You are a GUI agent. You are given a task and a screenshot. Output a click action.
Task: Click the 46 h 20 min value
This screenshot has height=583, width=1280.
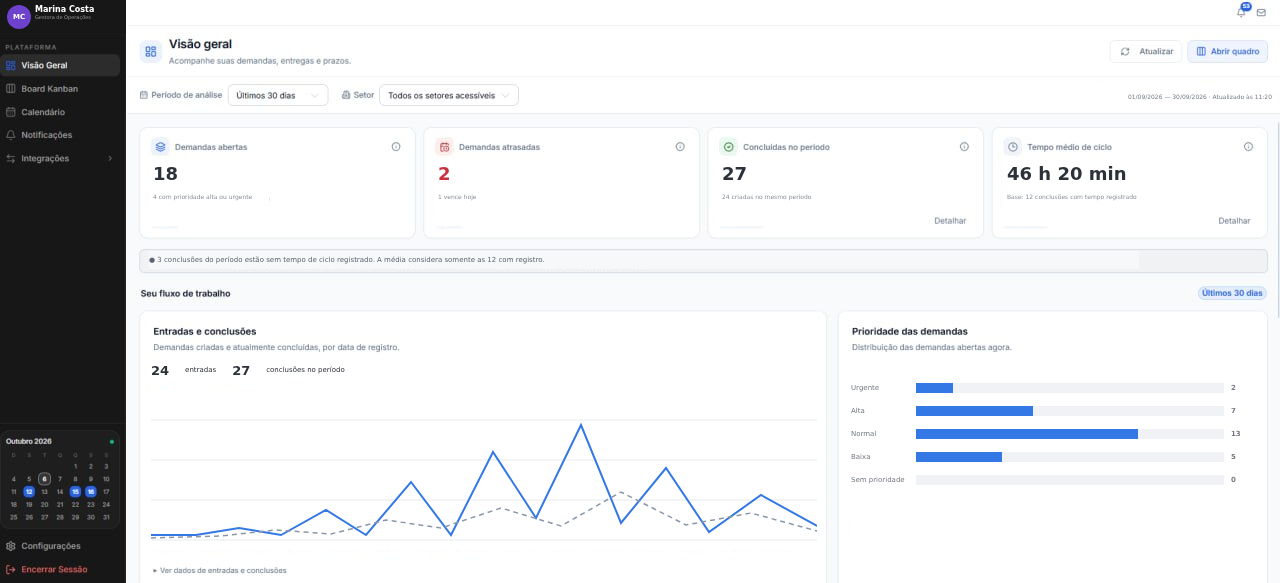(1066, 174)
